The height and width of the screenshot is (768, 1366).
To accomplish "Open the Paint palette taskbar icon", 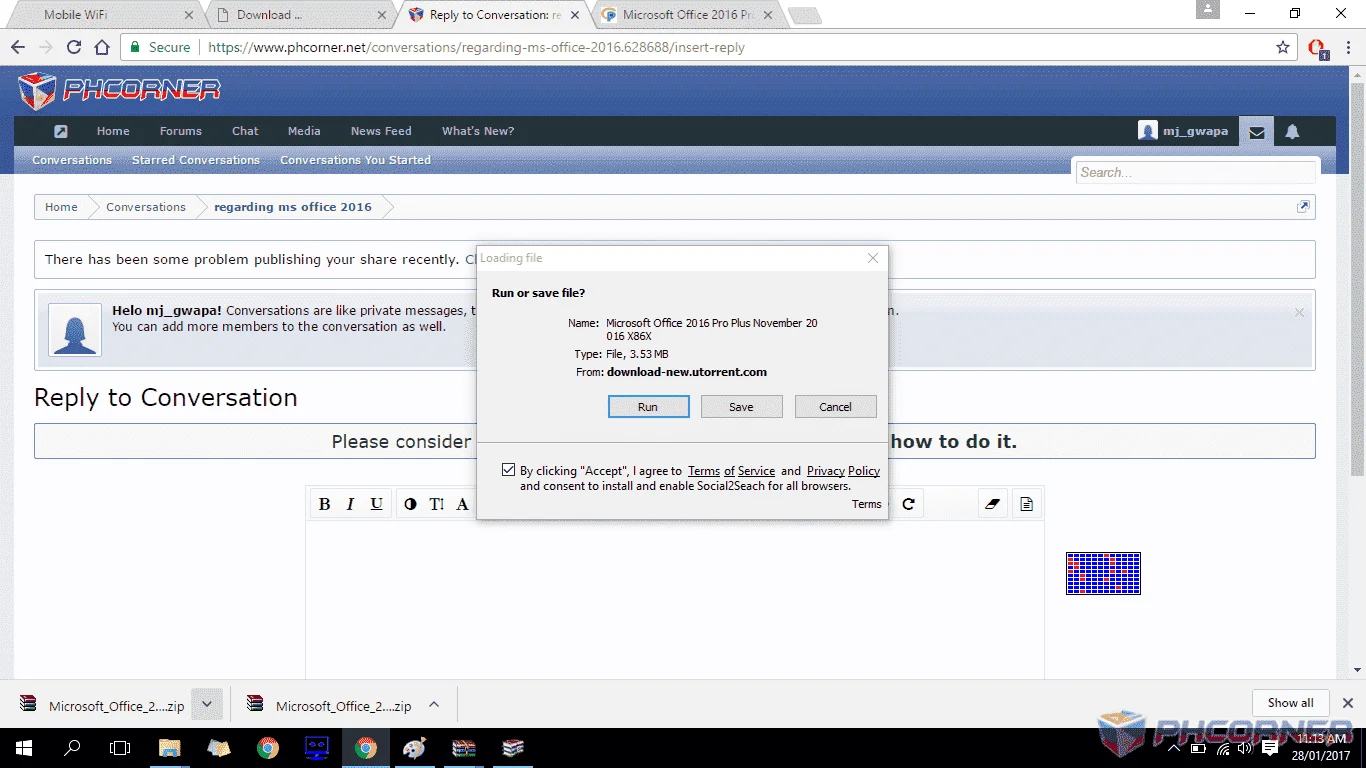I will click(x=414, y=748).
